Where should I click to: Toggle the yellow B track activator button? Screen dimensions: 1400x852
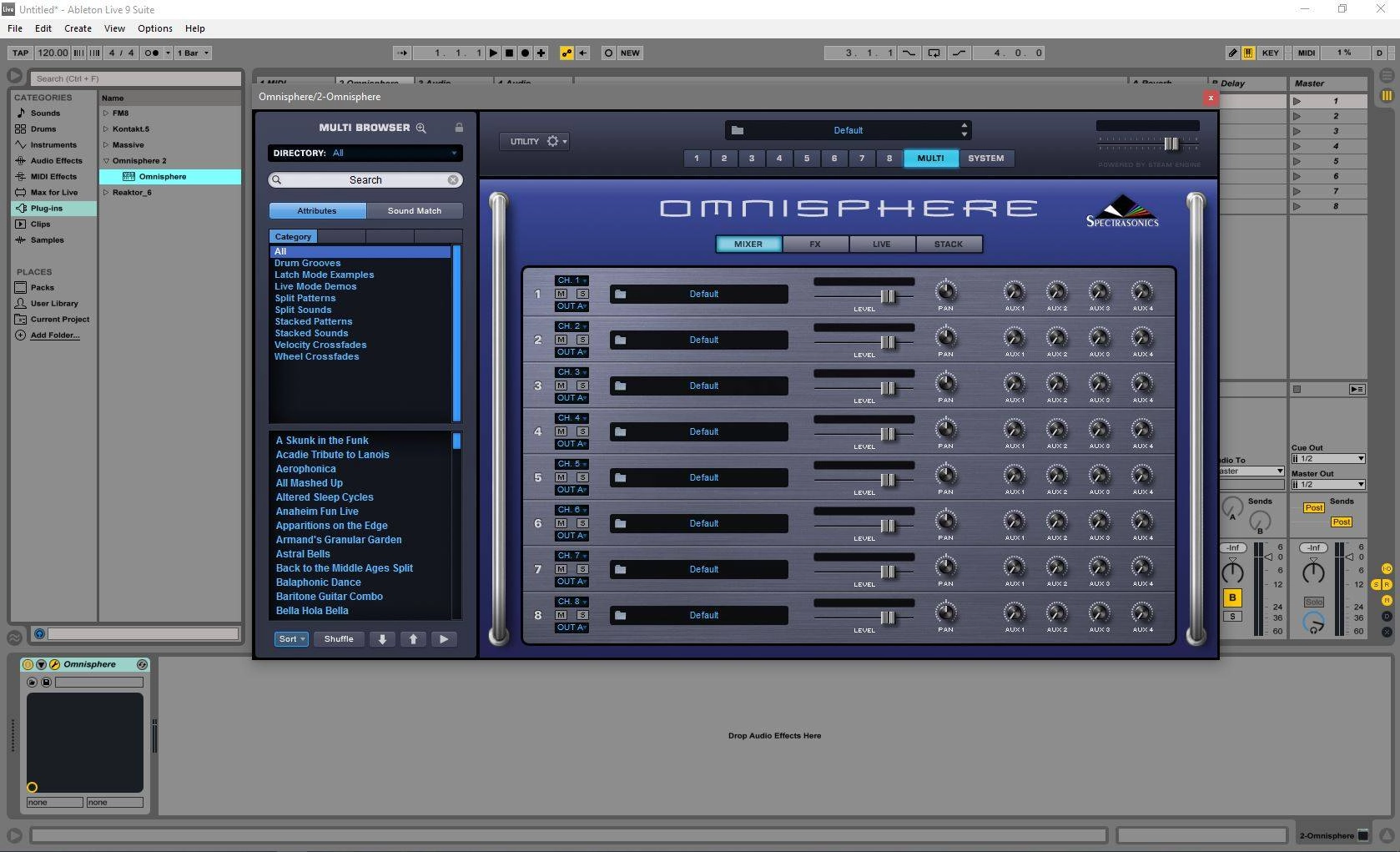pos(1232,597)
